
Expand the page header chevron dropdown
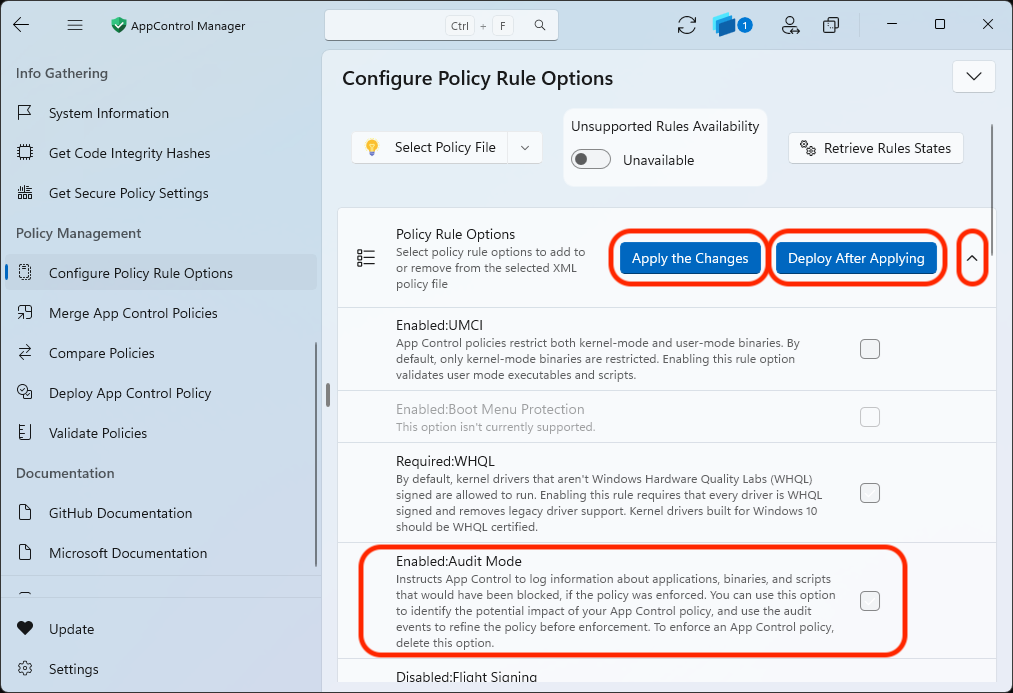point(974,77)
